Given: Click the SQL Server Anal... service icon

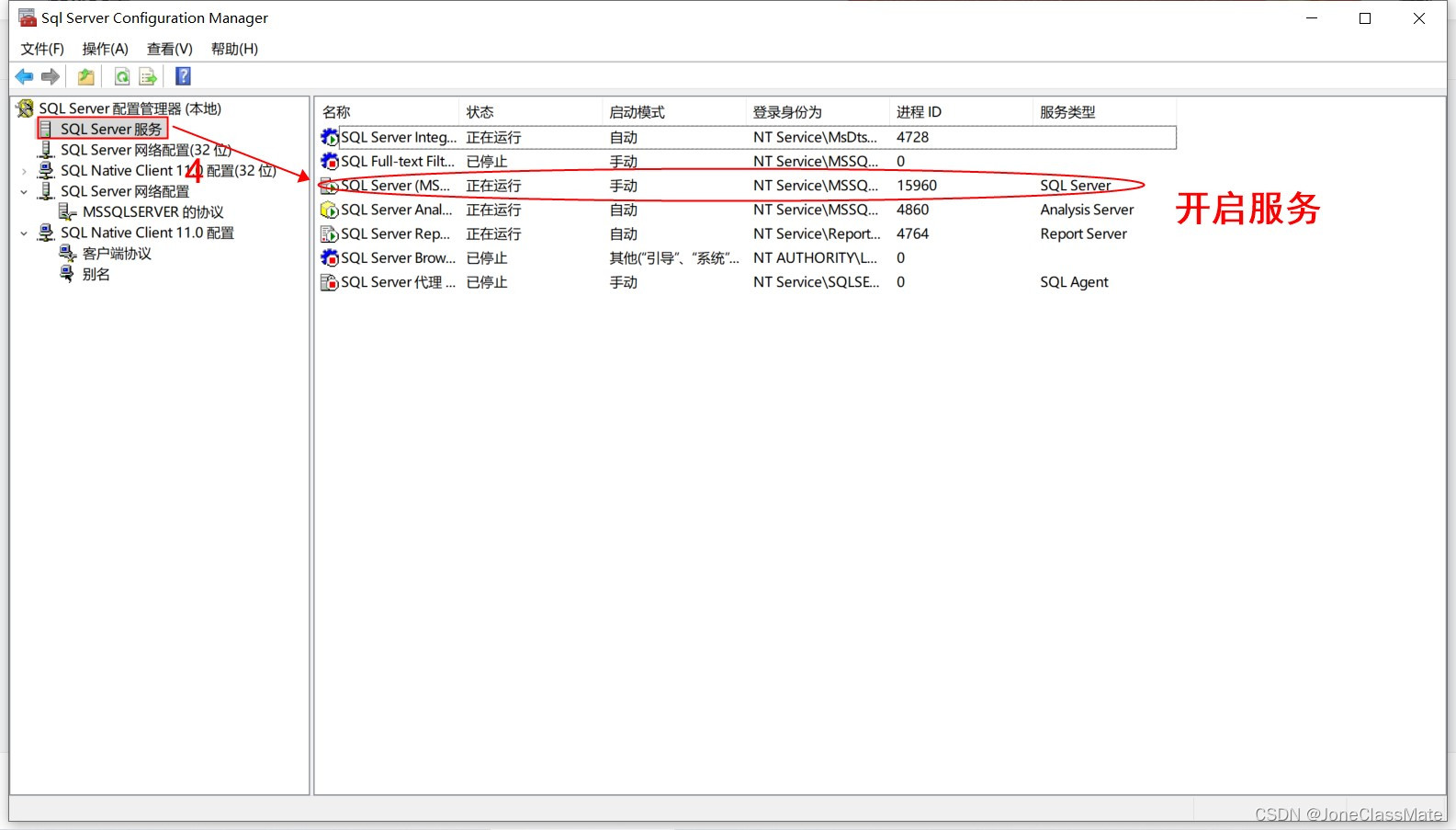Looking at the screenshot, I should click(329, 210).
